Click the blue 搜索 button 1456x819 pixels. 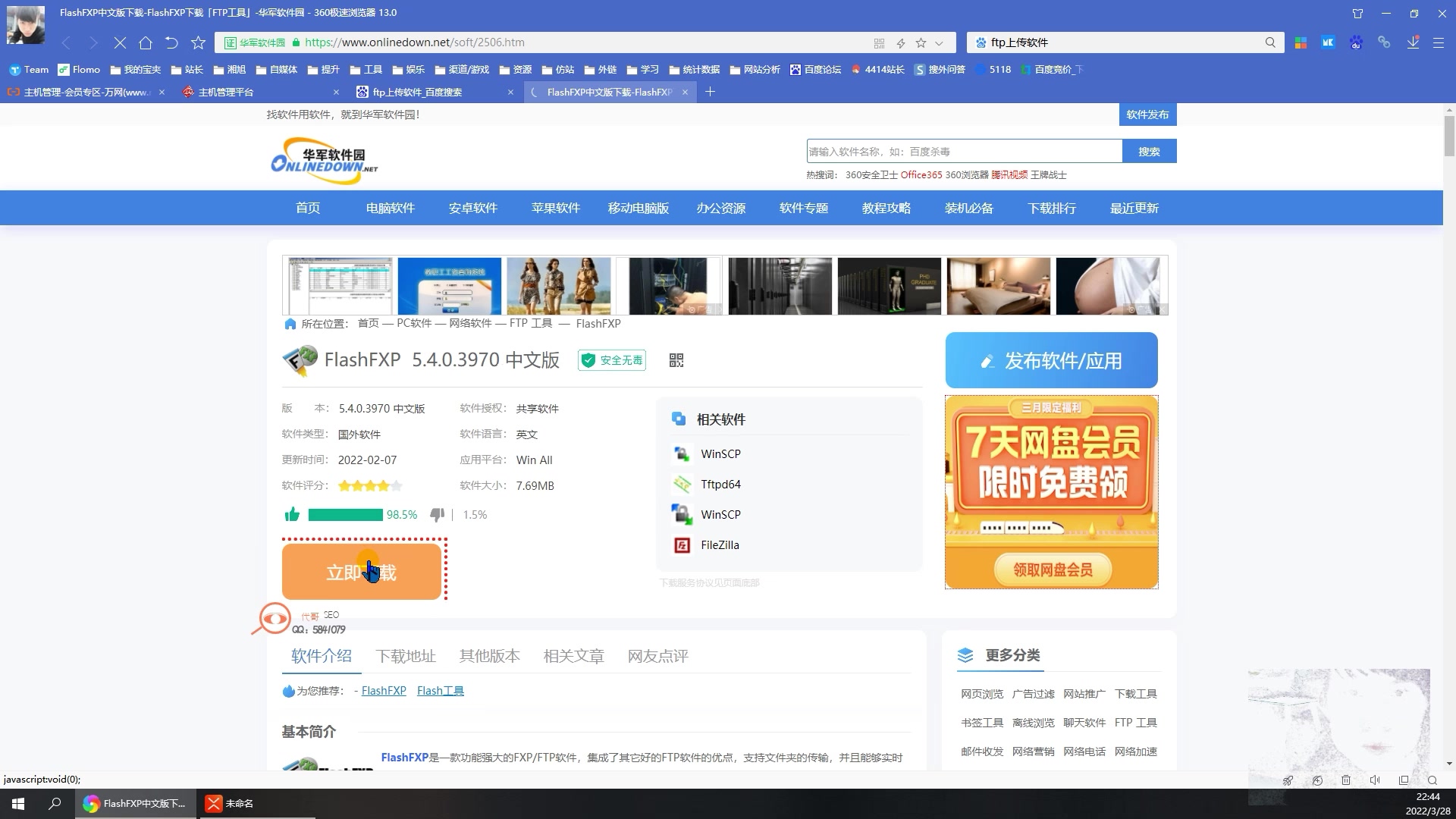1149,151
